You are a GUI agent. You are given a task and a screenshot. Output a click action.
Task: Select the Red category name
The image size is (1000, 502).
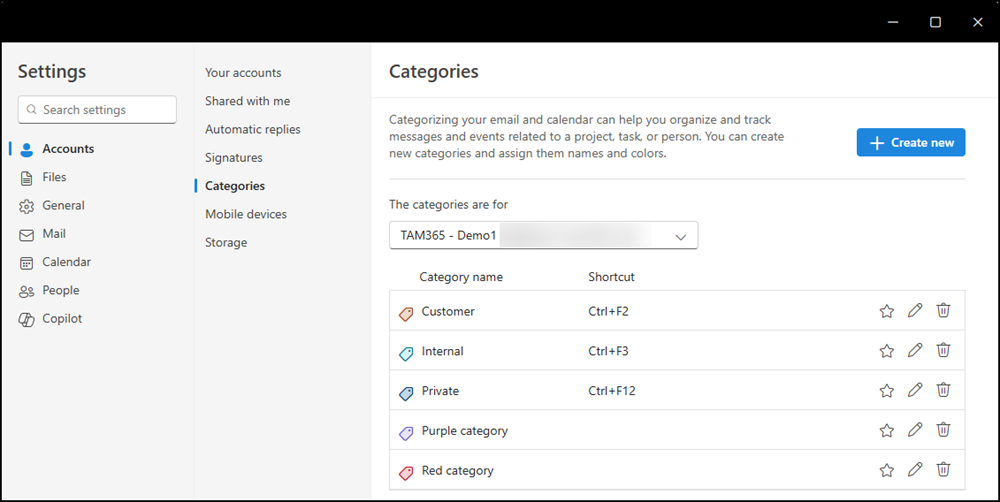(457, 471)
